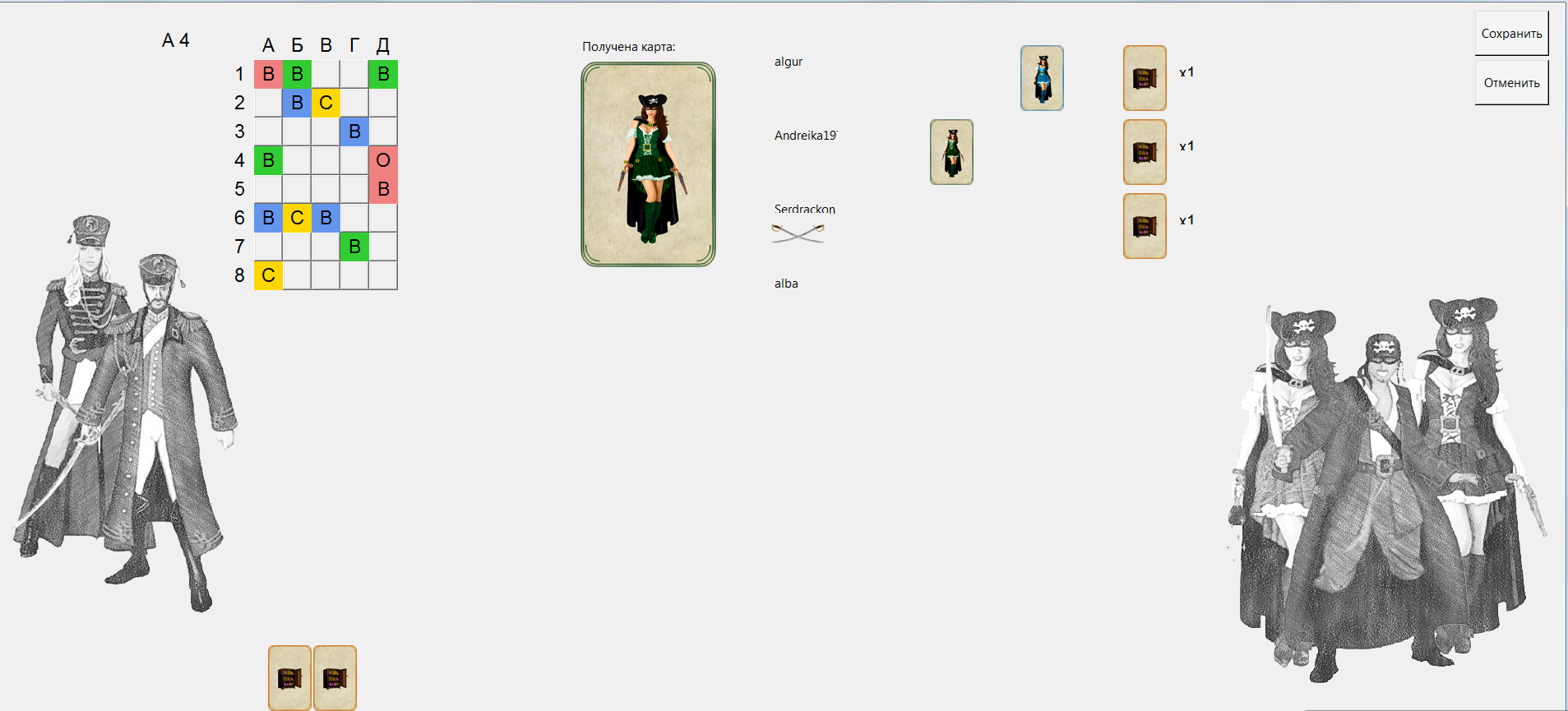Select blue cell В6 on the grid
The height and width of the screenshot is (711, 1568).
point(326,218)
